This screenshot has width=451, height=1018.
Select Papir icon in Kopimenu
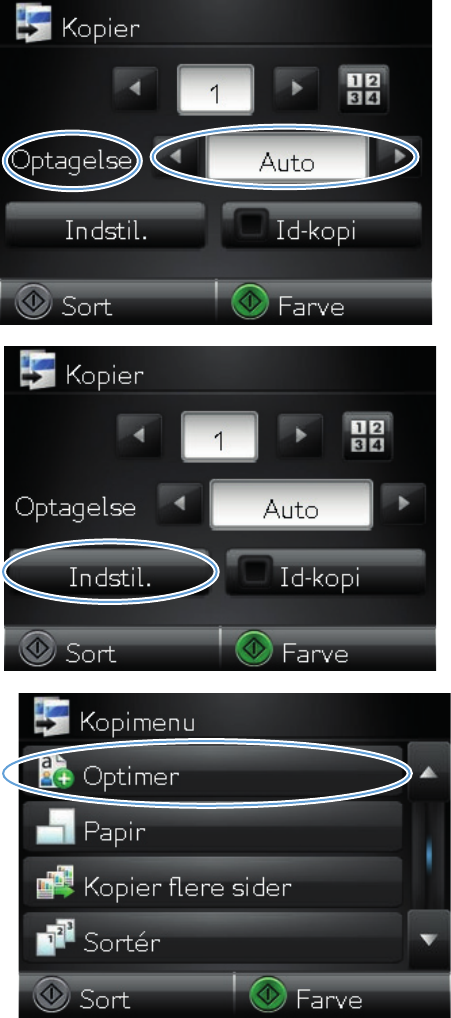click(55, 828)
